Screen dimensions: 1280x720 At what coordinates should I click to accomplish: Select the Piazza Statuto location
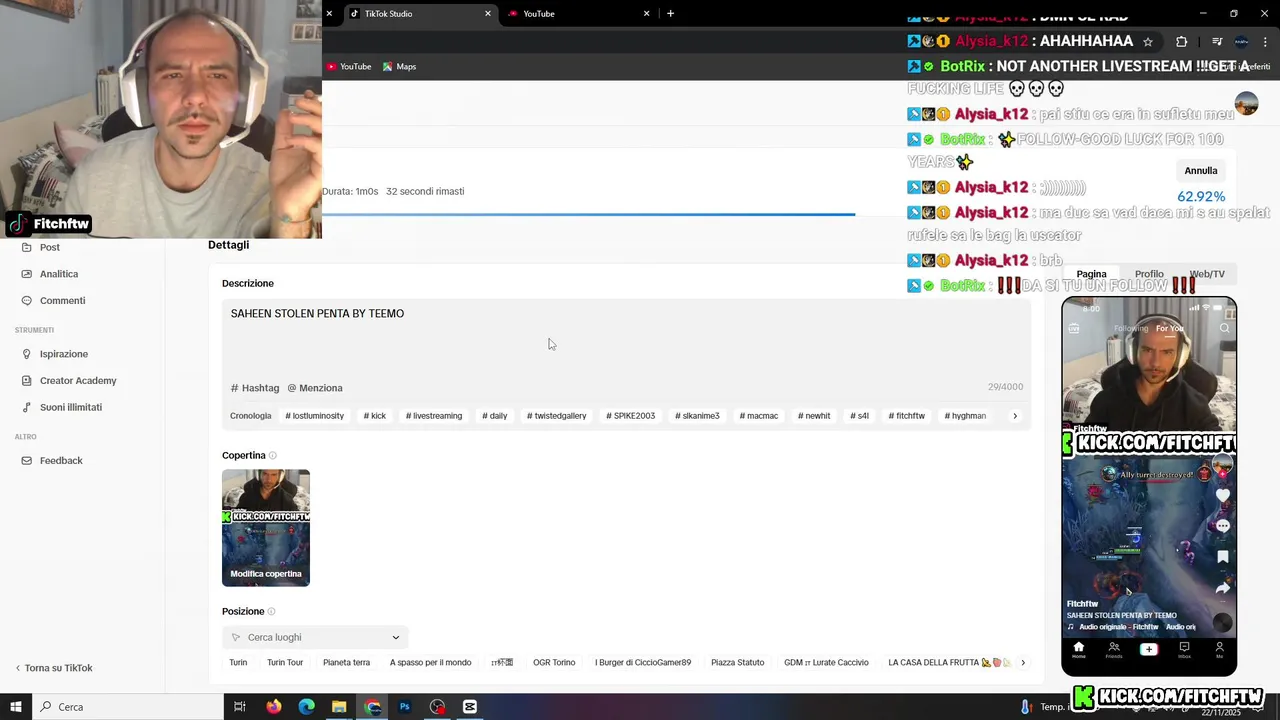coord(737,663)
